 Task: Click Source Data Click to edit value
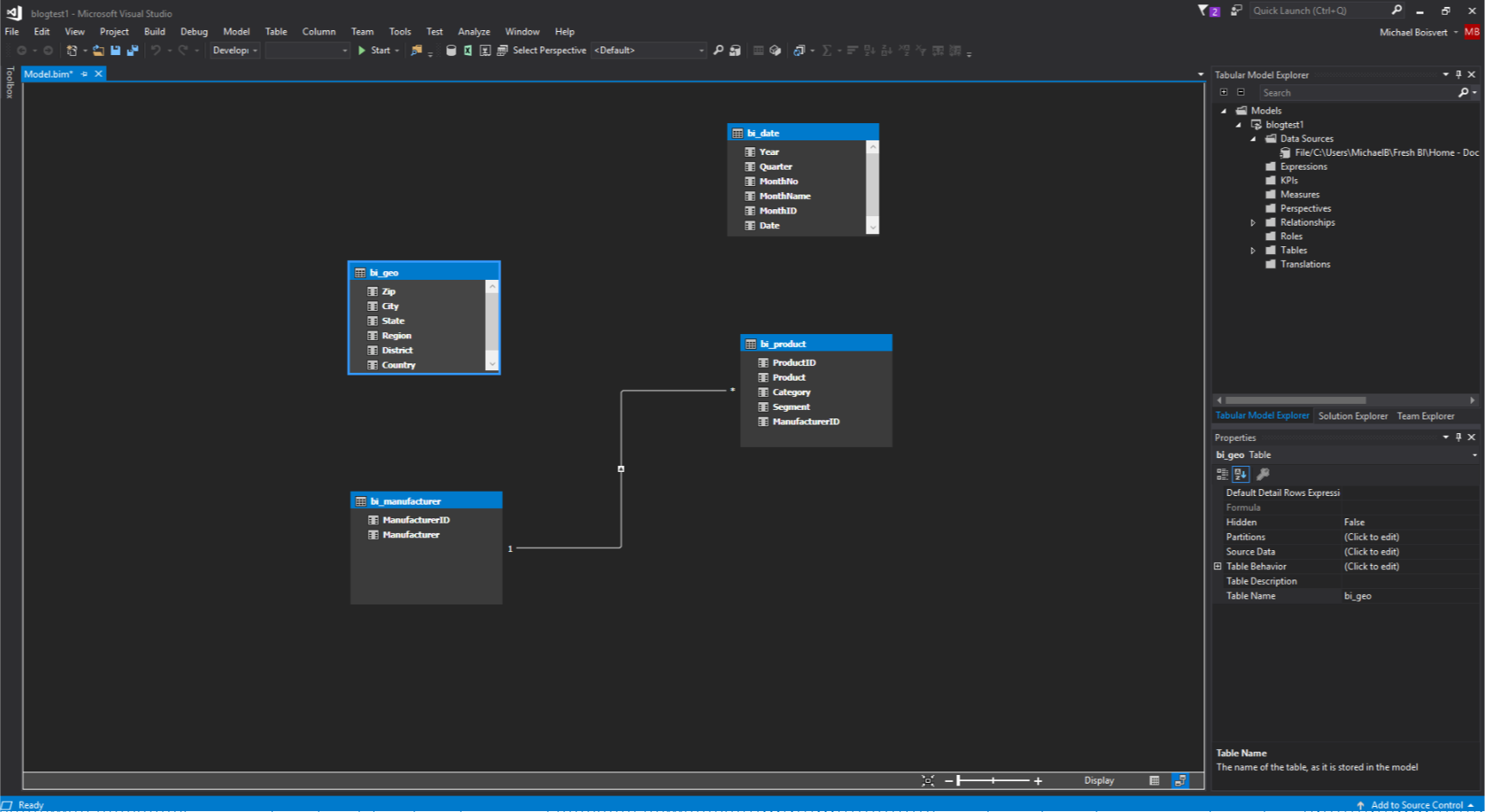(1371, 552)
